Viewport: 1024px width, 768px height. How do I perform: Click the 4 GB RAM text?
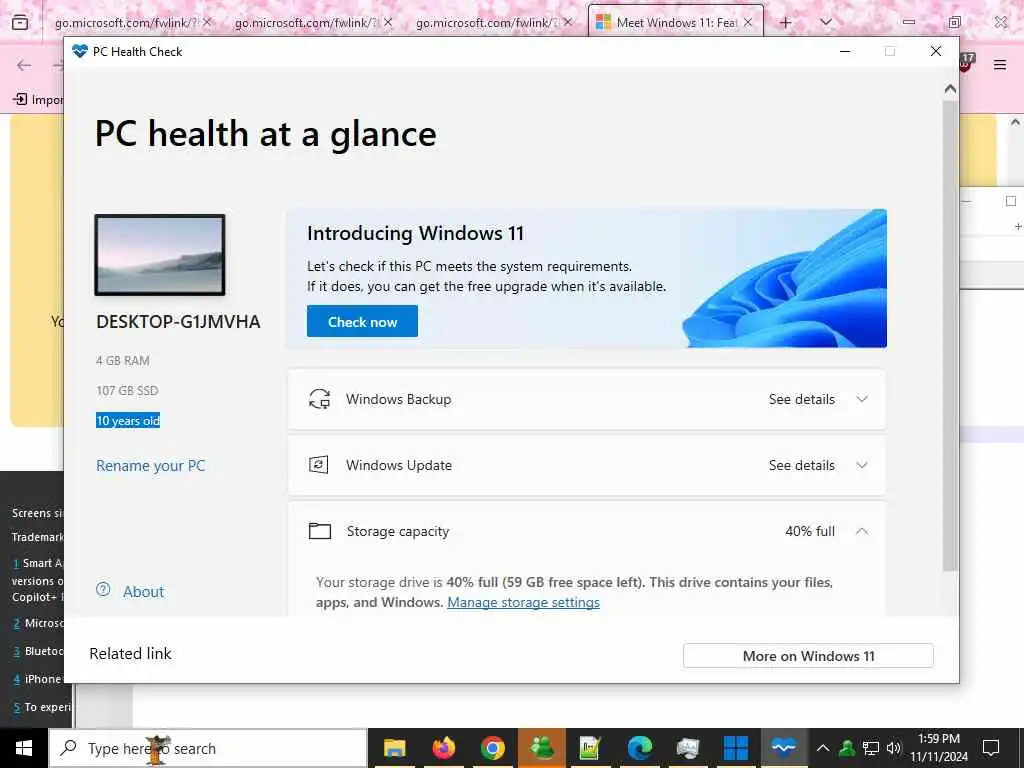coord(123,360)
